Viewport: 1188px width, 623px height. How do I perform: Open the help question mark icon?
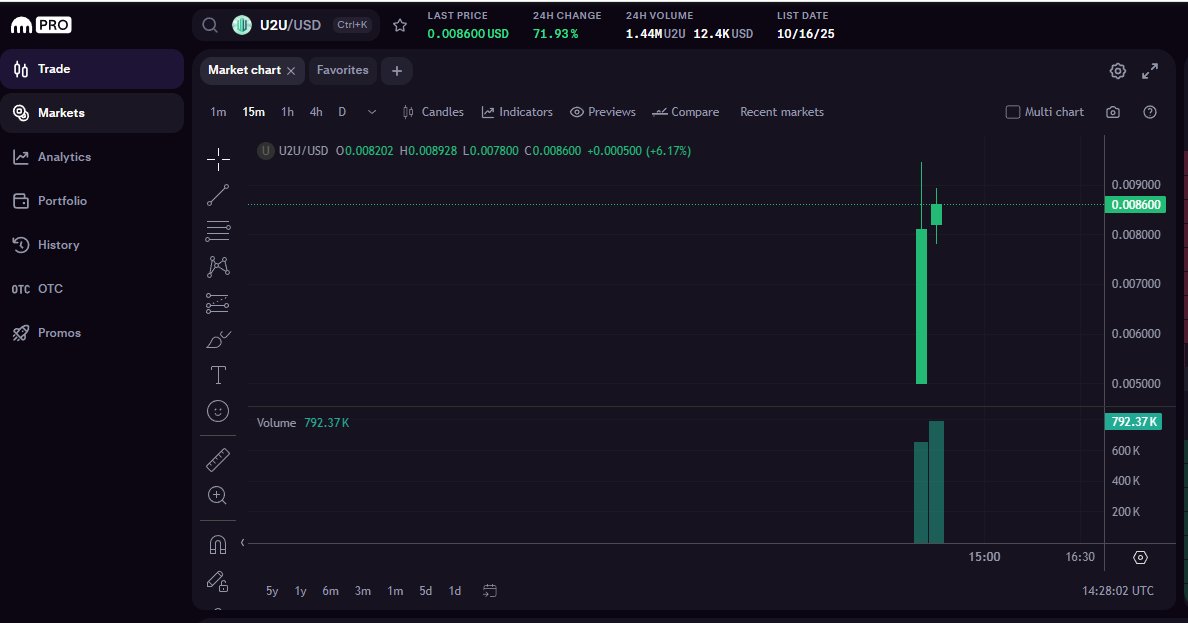click(1150, 112)
